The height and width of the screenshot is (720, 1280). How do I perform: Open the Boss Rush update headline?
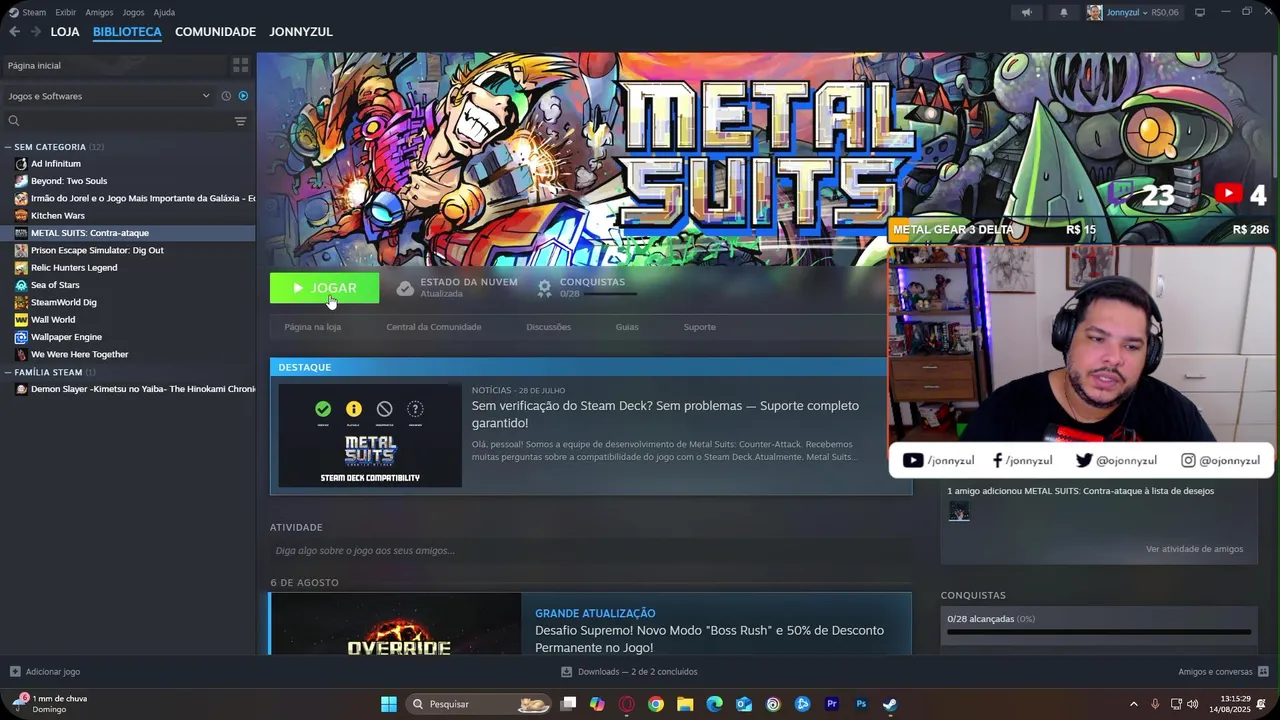(709, 639)
